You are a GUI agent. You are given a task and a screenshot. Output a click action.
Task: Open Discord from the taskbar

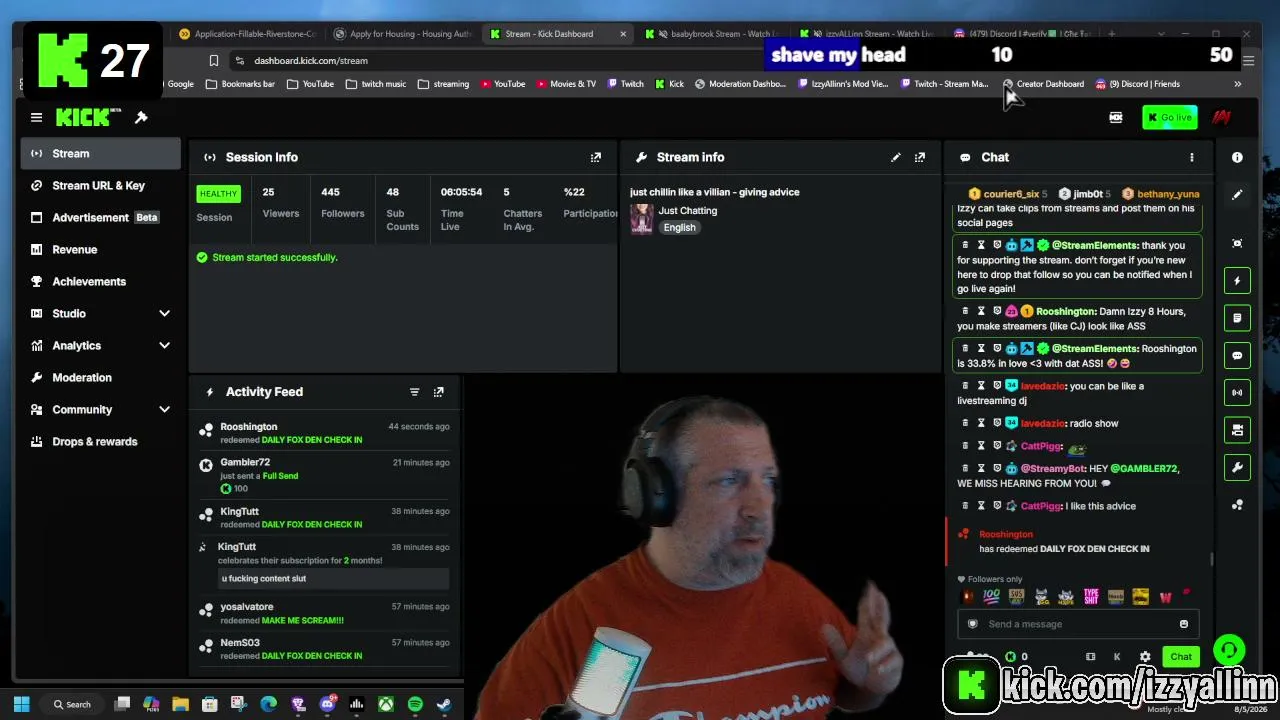(327, 704)
